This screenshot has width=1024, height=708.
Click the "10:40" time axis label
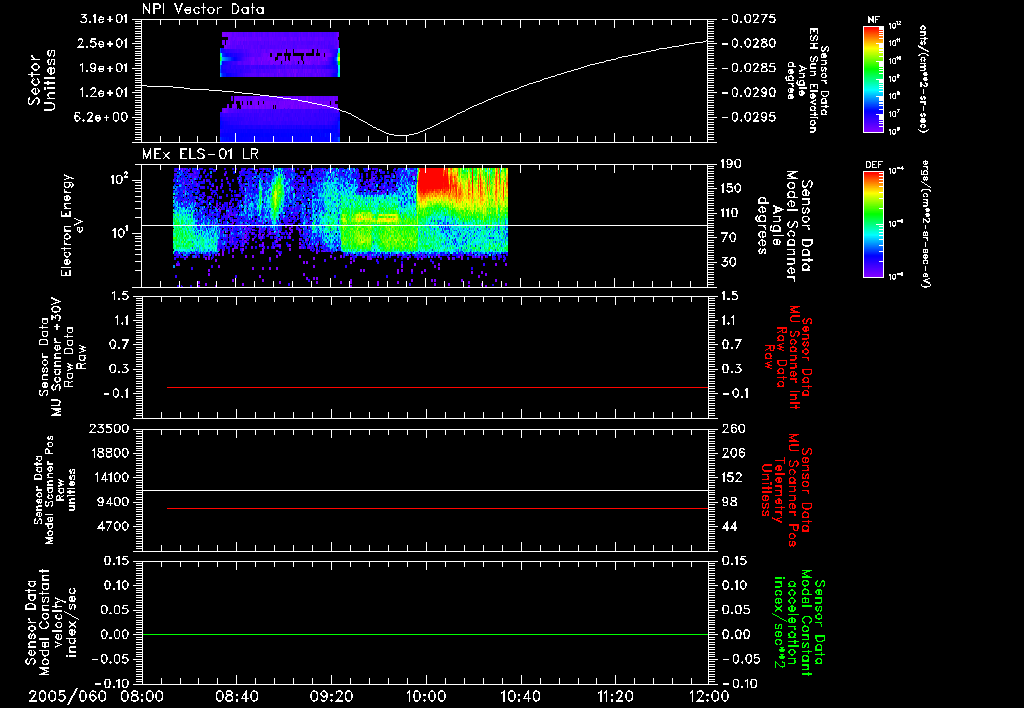520,696
